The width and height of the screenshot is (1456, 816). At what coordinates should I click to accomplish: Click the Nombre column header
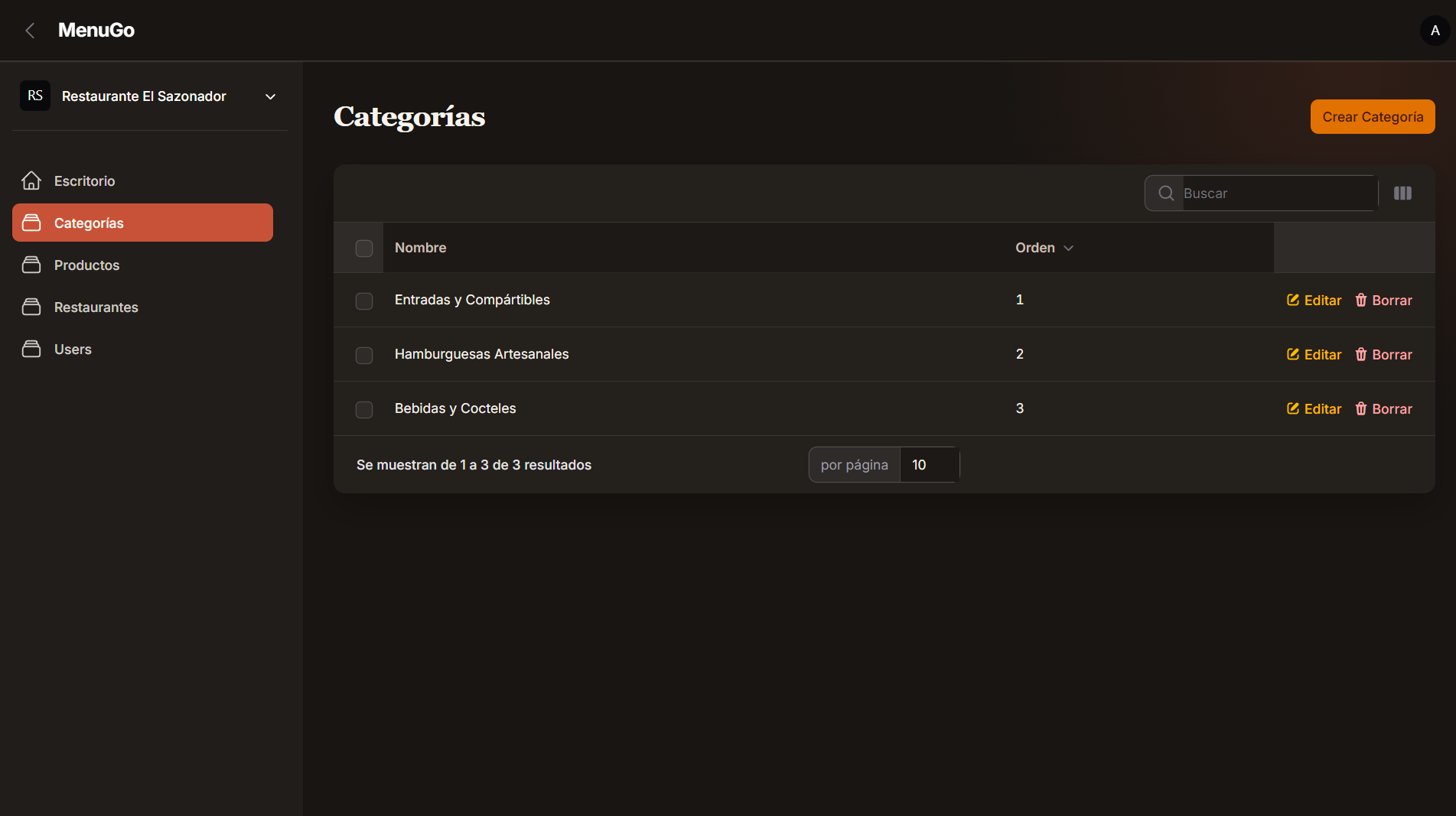[420, 248]
